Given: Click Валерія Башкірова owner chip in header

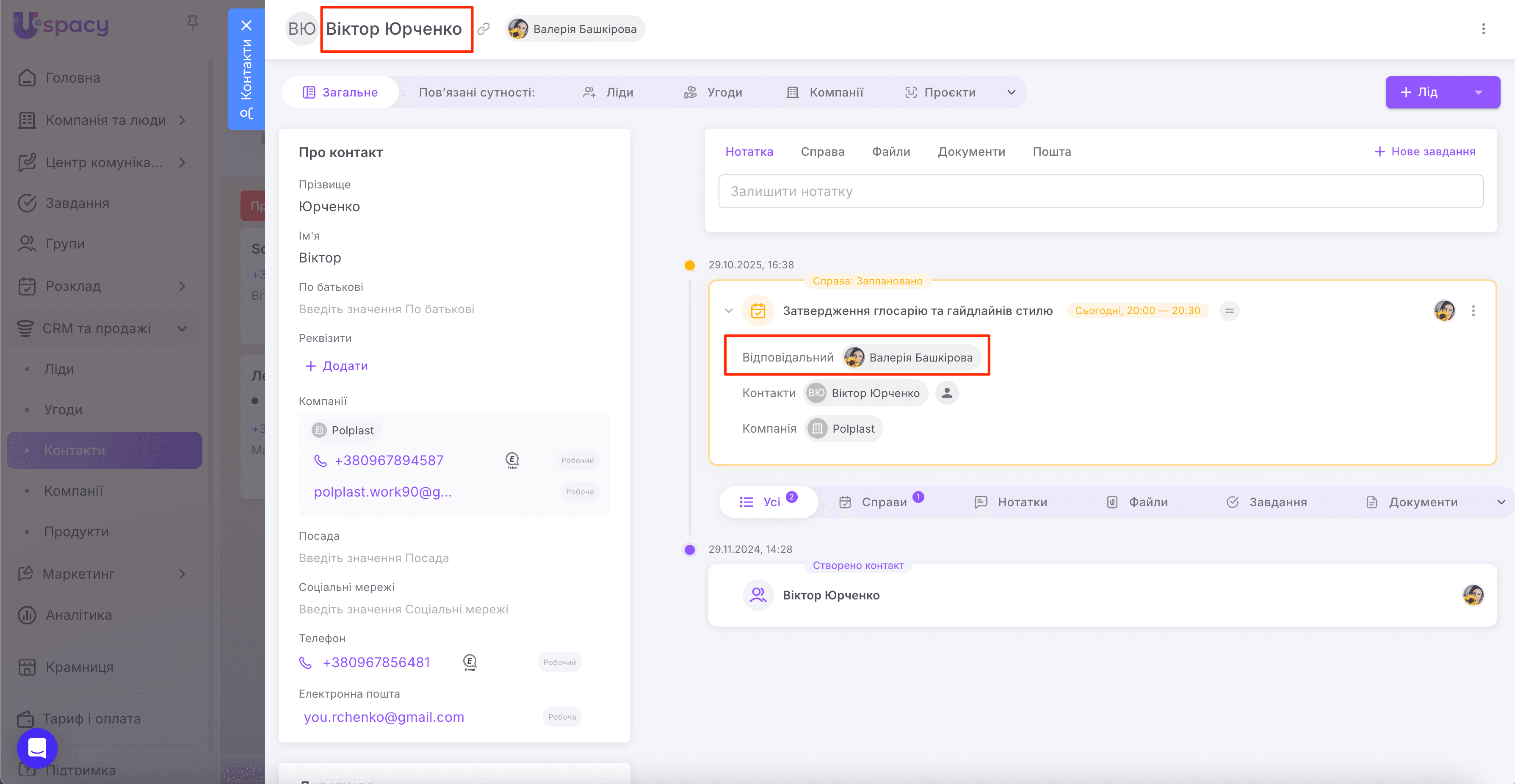Looking at the screenshot, I should pyautogui.click(x=575, y=29).
